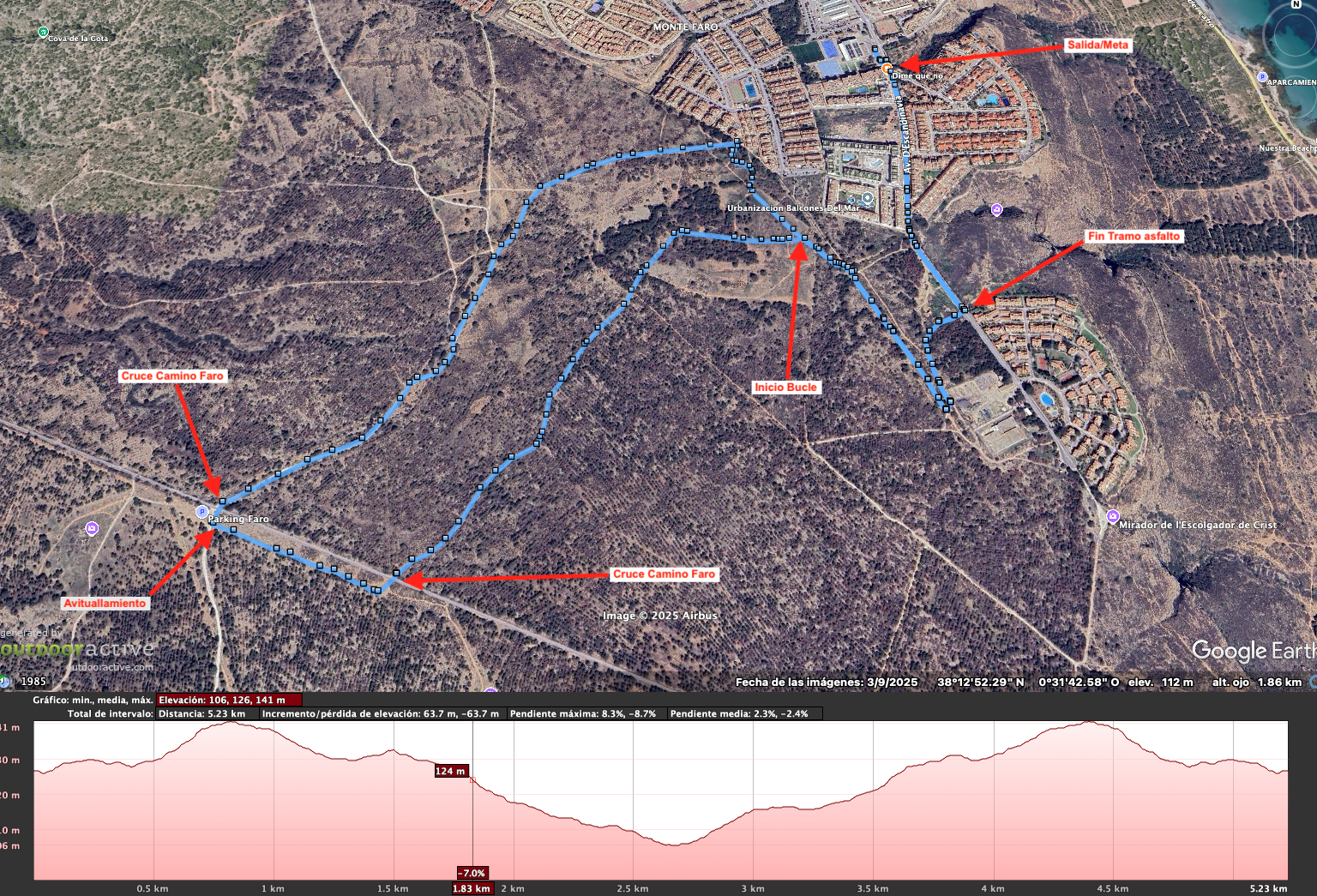
Task: Click the purple photo marker west of Parking Faro
Action: pos(92,528)
